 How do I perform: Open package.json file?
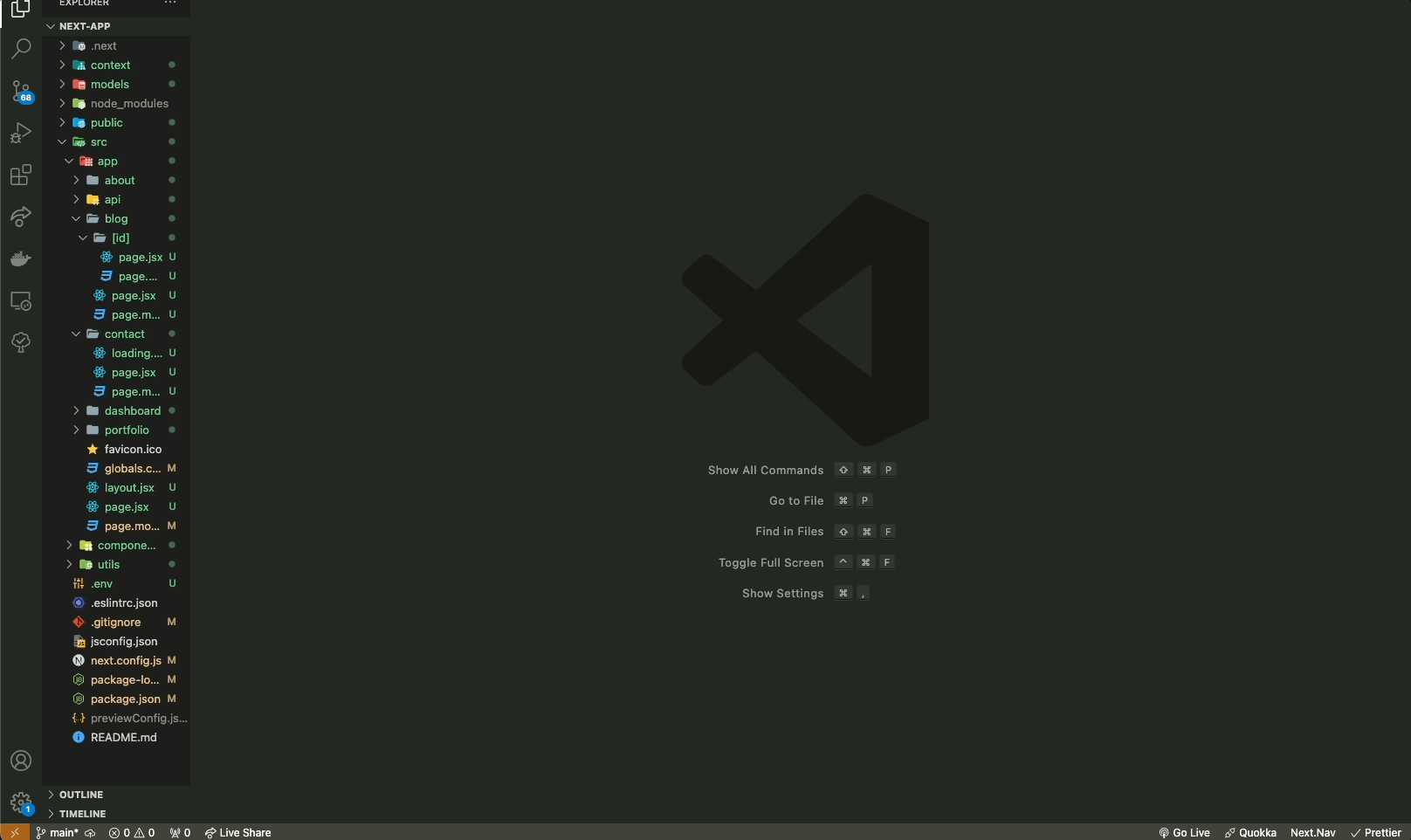point(116,699)
